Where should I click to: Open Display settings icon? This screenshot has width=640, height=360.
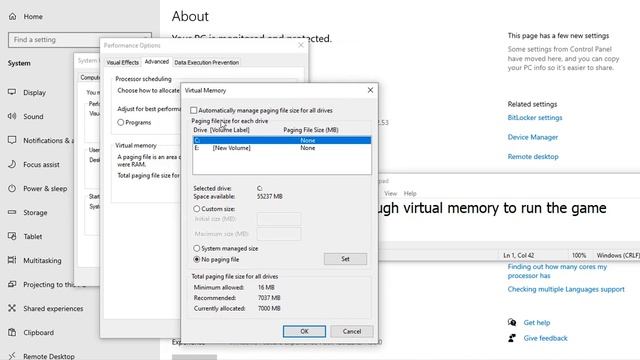click(12, 92)
